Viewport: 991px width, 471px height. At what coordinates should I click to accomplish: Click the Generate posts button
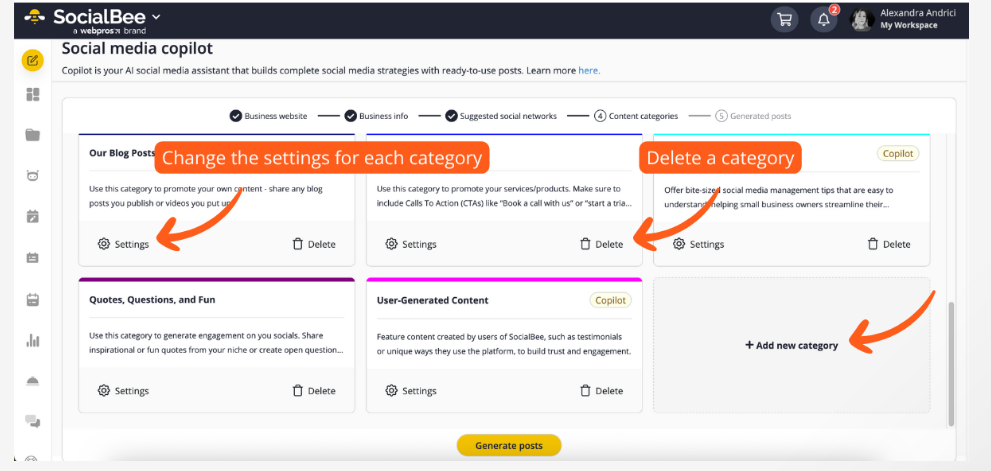(509, 445)
